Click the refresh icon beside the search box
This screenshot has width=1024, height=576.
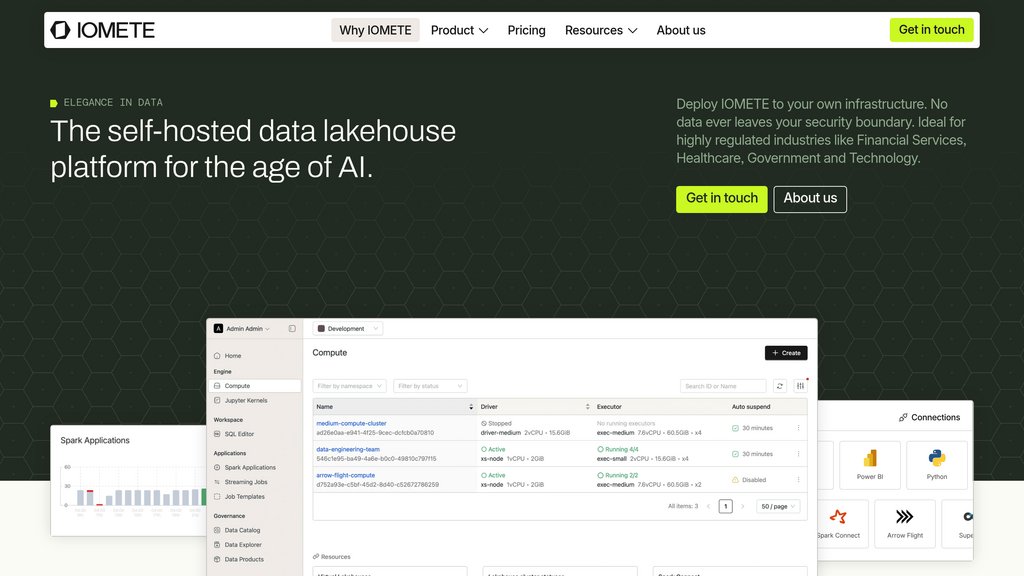(780, 386)
